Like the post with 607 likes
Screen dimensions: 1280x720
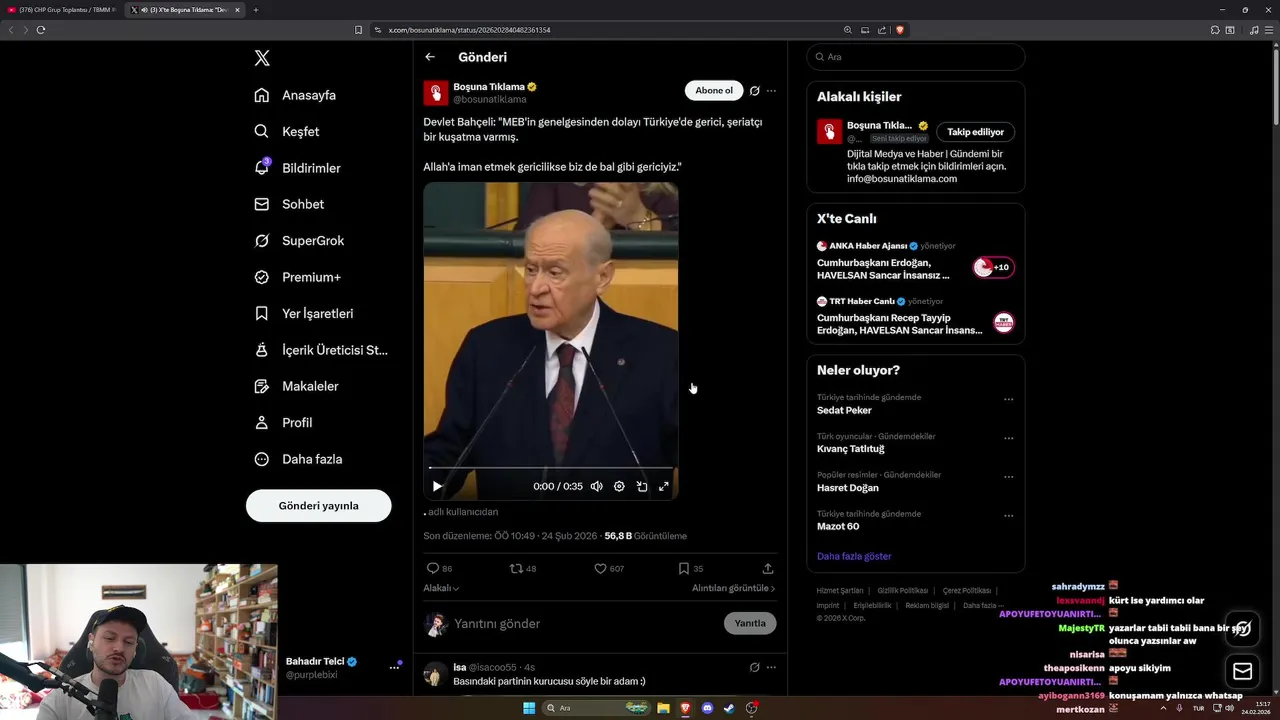(x=601, y=568)
